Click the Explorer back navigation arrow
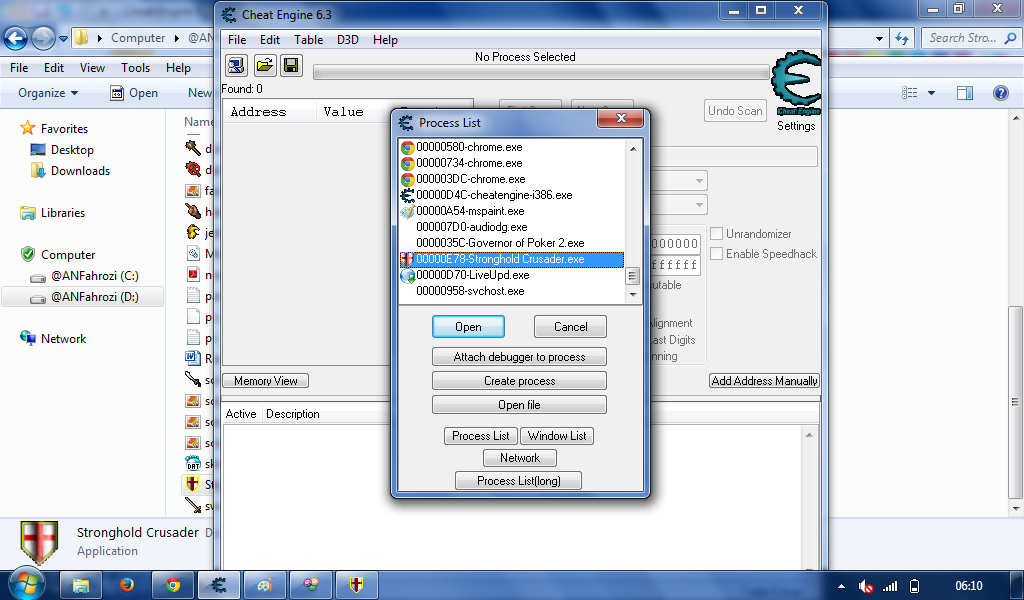This screenshot has width=1024, height=600. click(16, 39)
